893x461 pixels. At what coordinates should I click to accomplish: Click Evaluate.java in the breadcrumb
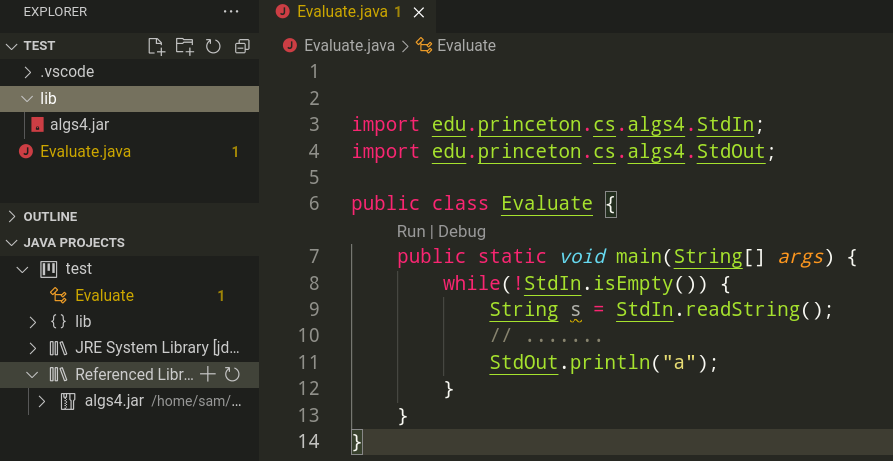[349, 46]
